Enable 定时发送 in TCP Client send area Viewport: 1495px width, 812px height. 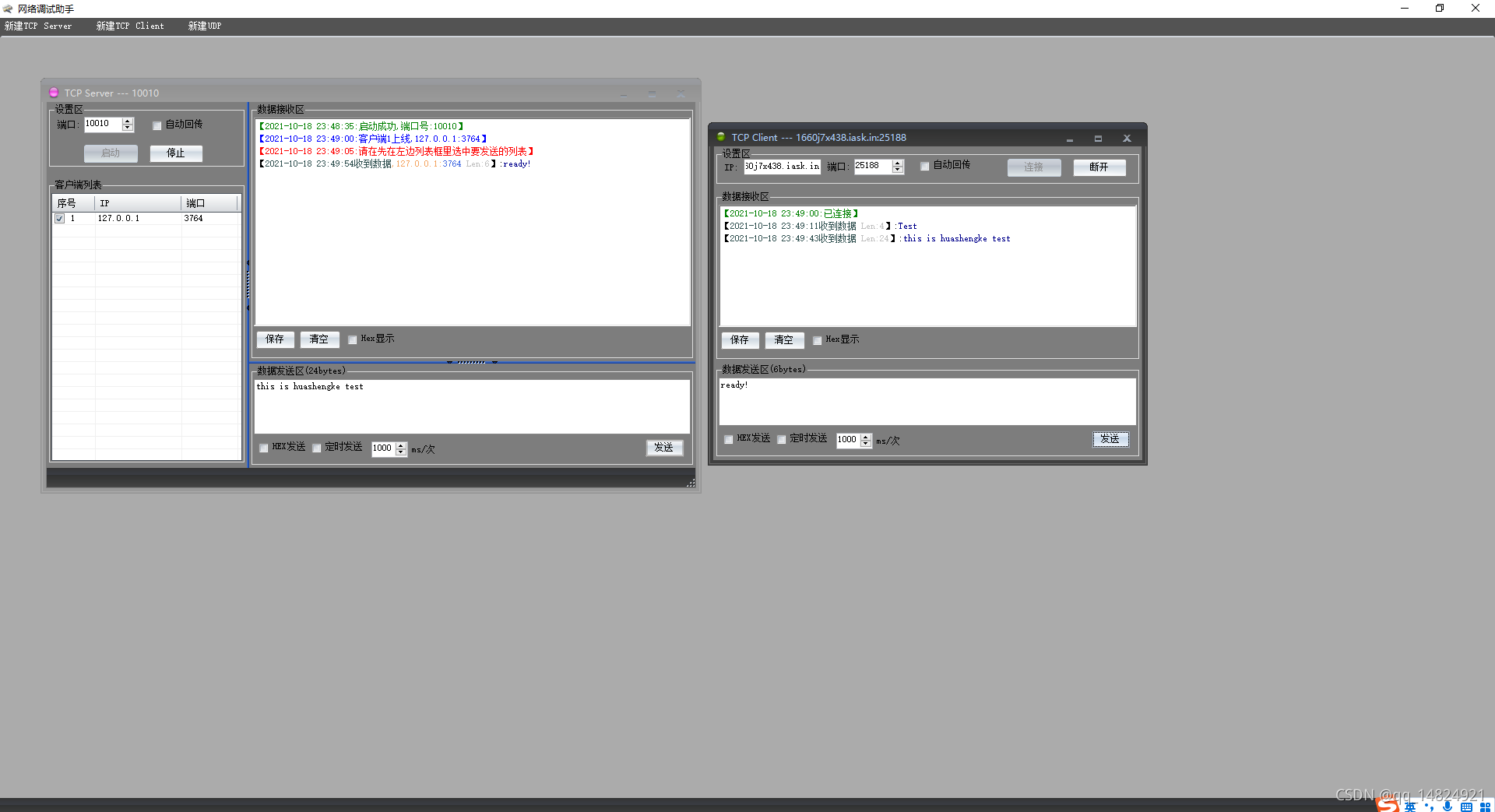click(782, 439)
